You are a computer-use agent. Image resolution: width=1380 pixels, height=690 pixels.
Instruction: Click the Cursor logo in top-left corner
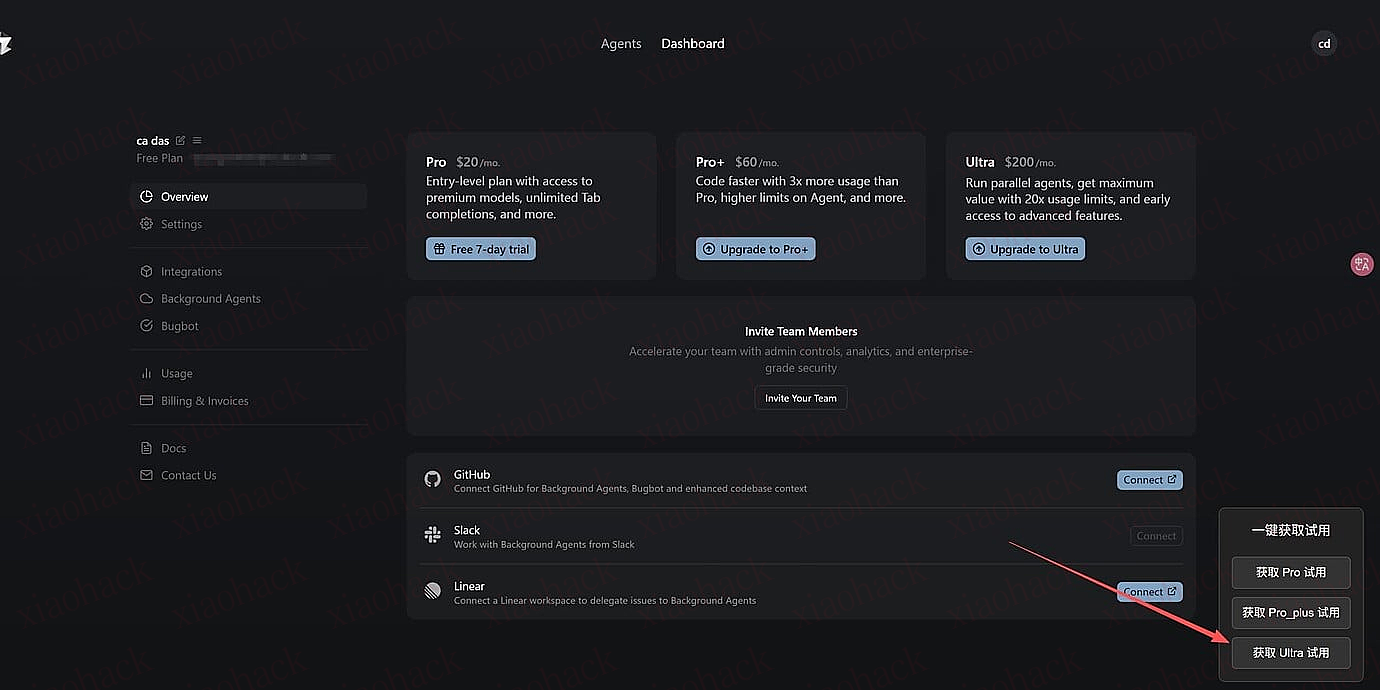5,44
